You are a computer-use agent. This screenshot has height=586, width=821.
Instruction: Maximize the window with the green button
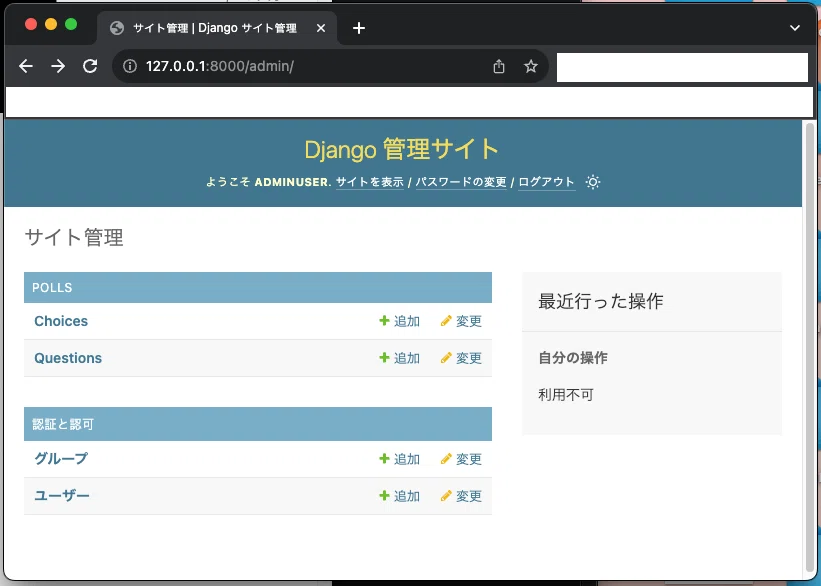pyautogui.click(x=71, y=24)
